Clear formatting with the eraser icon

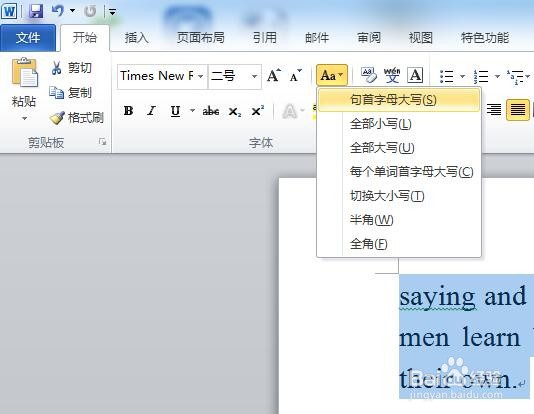tap(368, 75)
